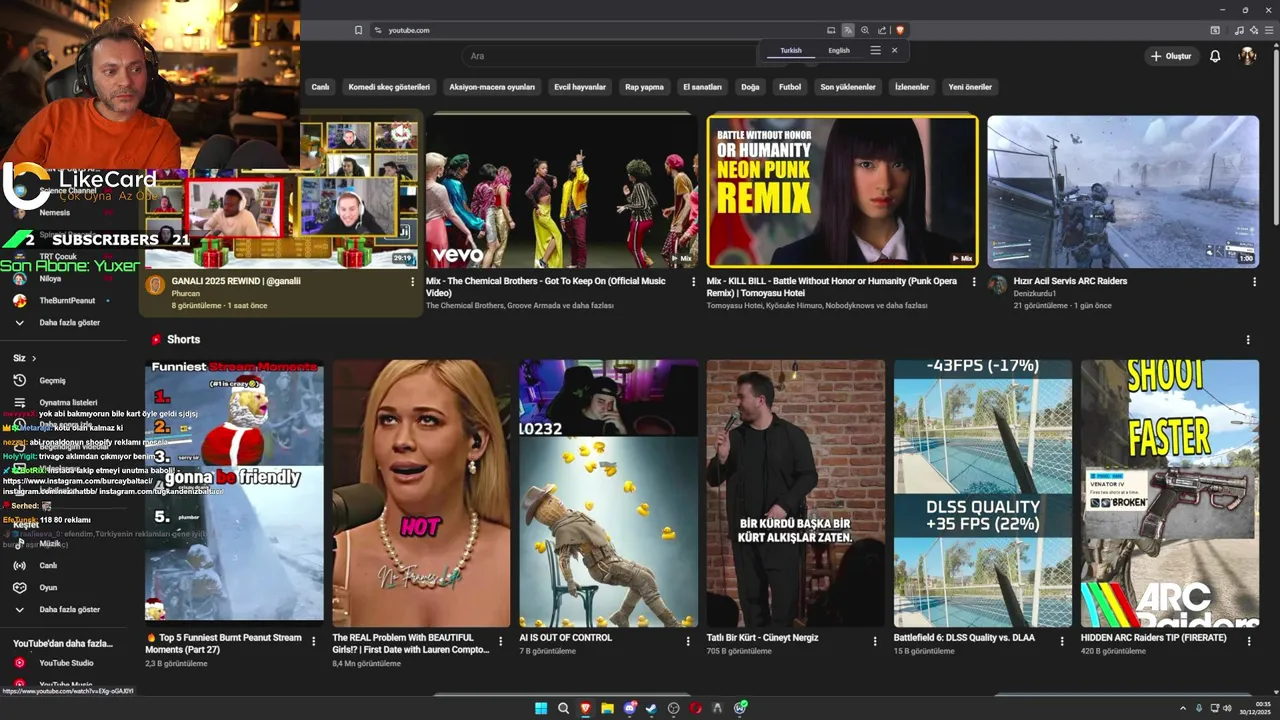Click the bookmark icon beside the address bar
The width and height of the screenshot is (1280, 720).
(x=358, y=30)
